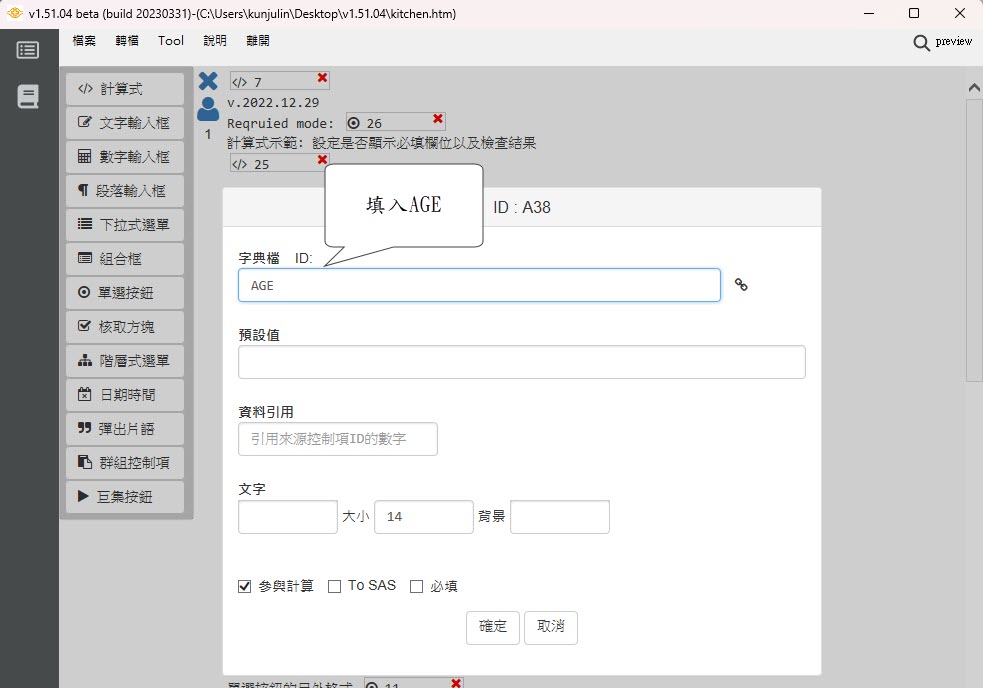983x688 pixels.
Task: Add a 下拉式選單 dropdown control
Action: pyautogui.click(x=125, y=225)
